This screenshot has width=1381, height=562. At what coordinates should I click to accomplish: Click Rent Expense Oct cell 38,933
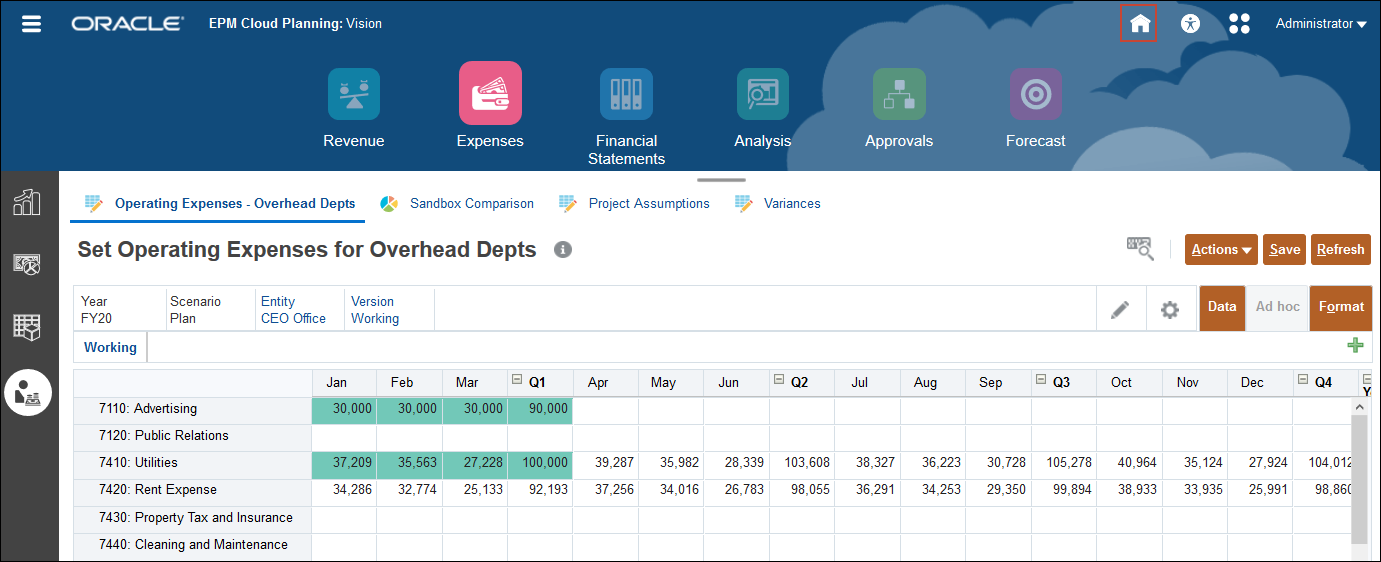1129,490
